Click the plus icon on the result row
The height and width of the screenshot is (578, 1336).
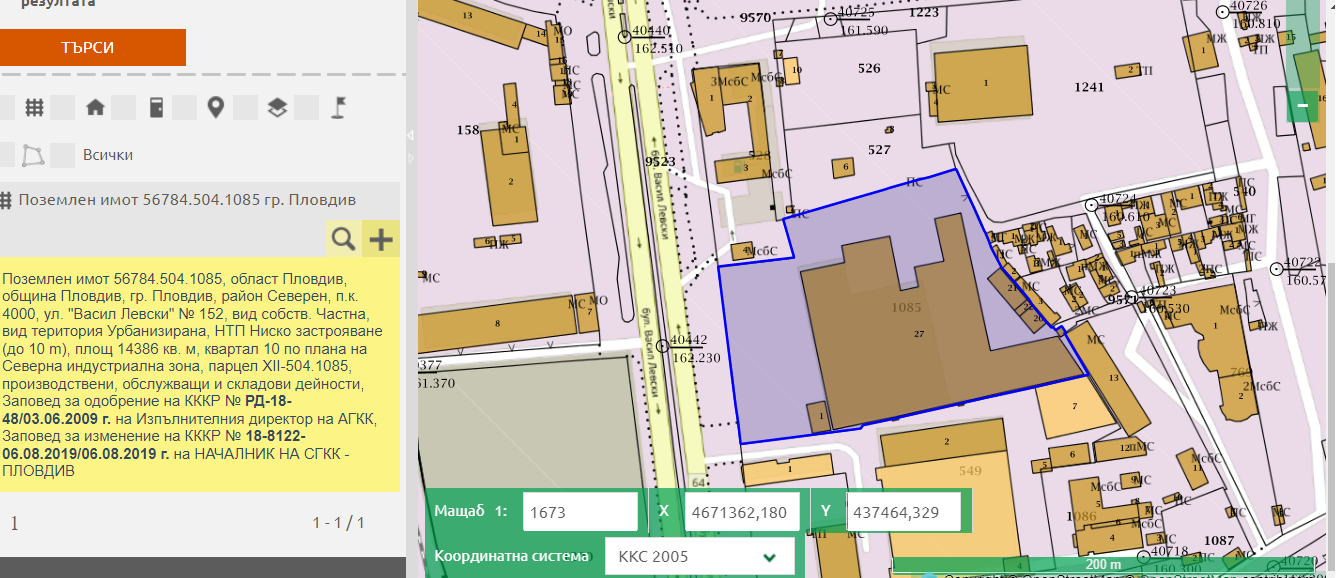pyautogui.click(x=381, y=239)
